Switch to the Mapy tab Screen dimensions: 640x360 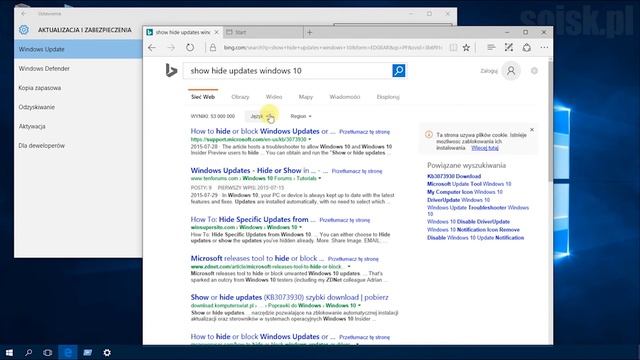coord(306,97)
